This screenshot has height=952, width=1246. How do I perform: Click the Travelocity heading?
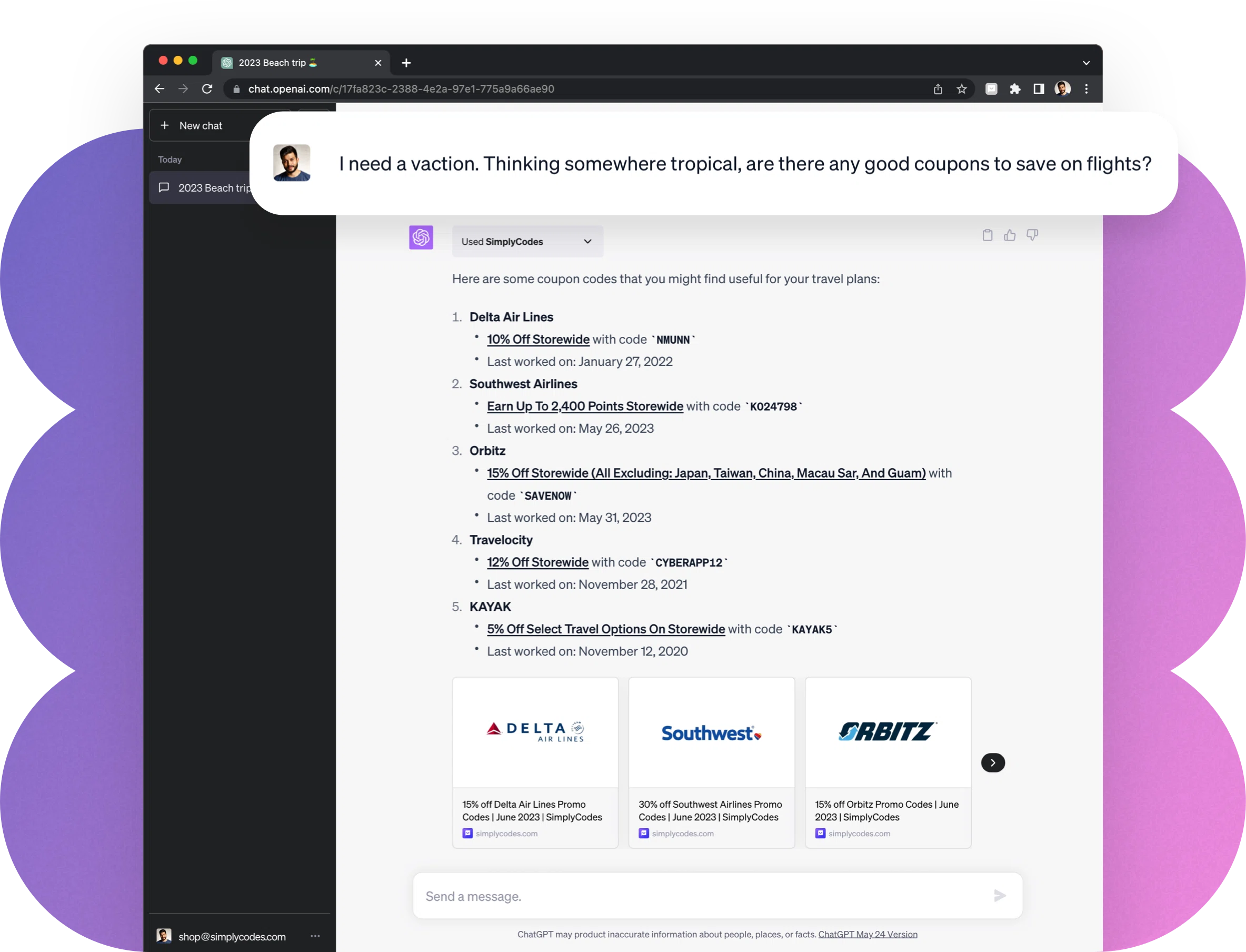[x=501, y=540]
